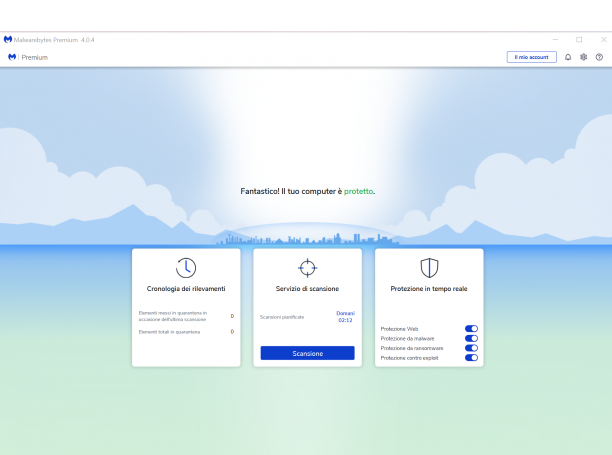Viewport: 612px width, 455px height.
Task: Minimize the Malwarebytes window
Action: point(555,39)
